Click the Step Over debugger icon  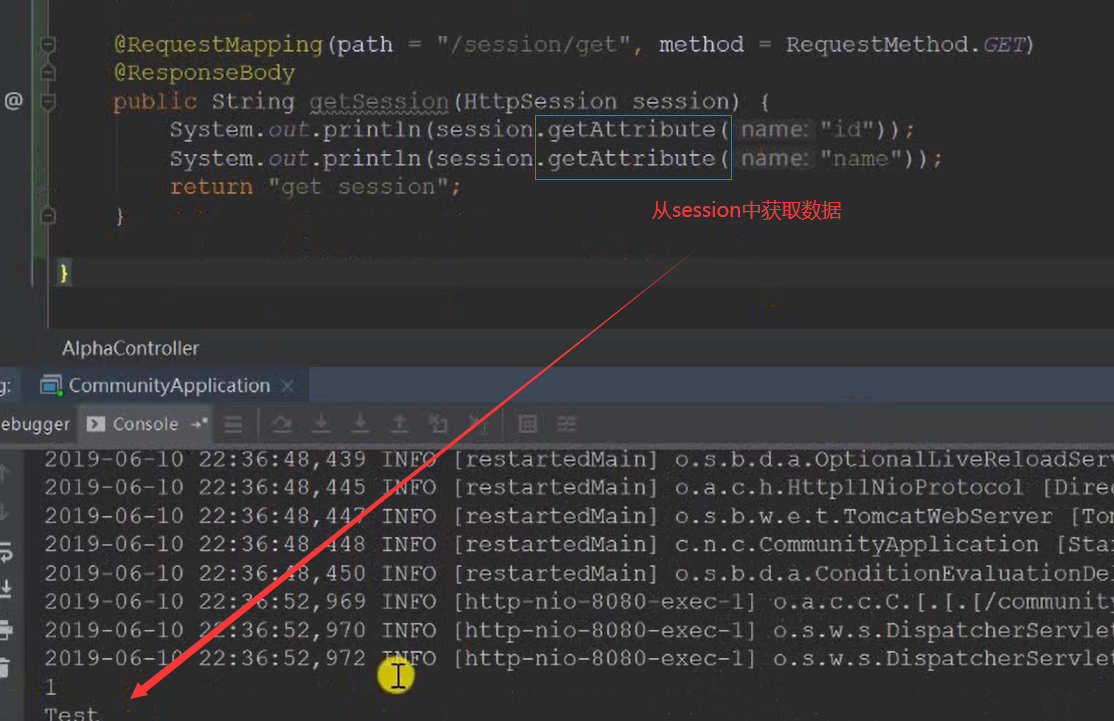click(x=282, y=424)
